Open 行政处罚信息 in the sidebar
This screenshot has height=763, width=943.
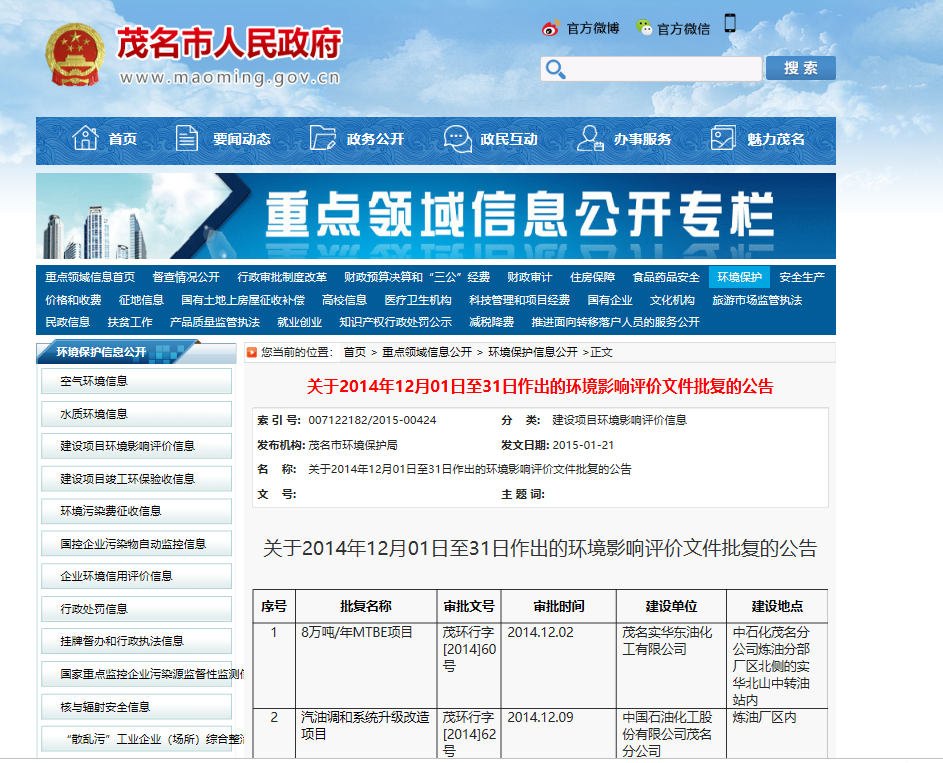[x=94, y=609]
